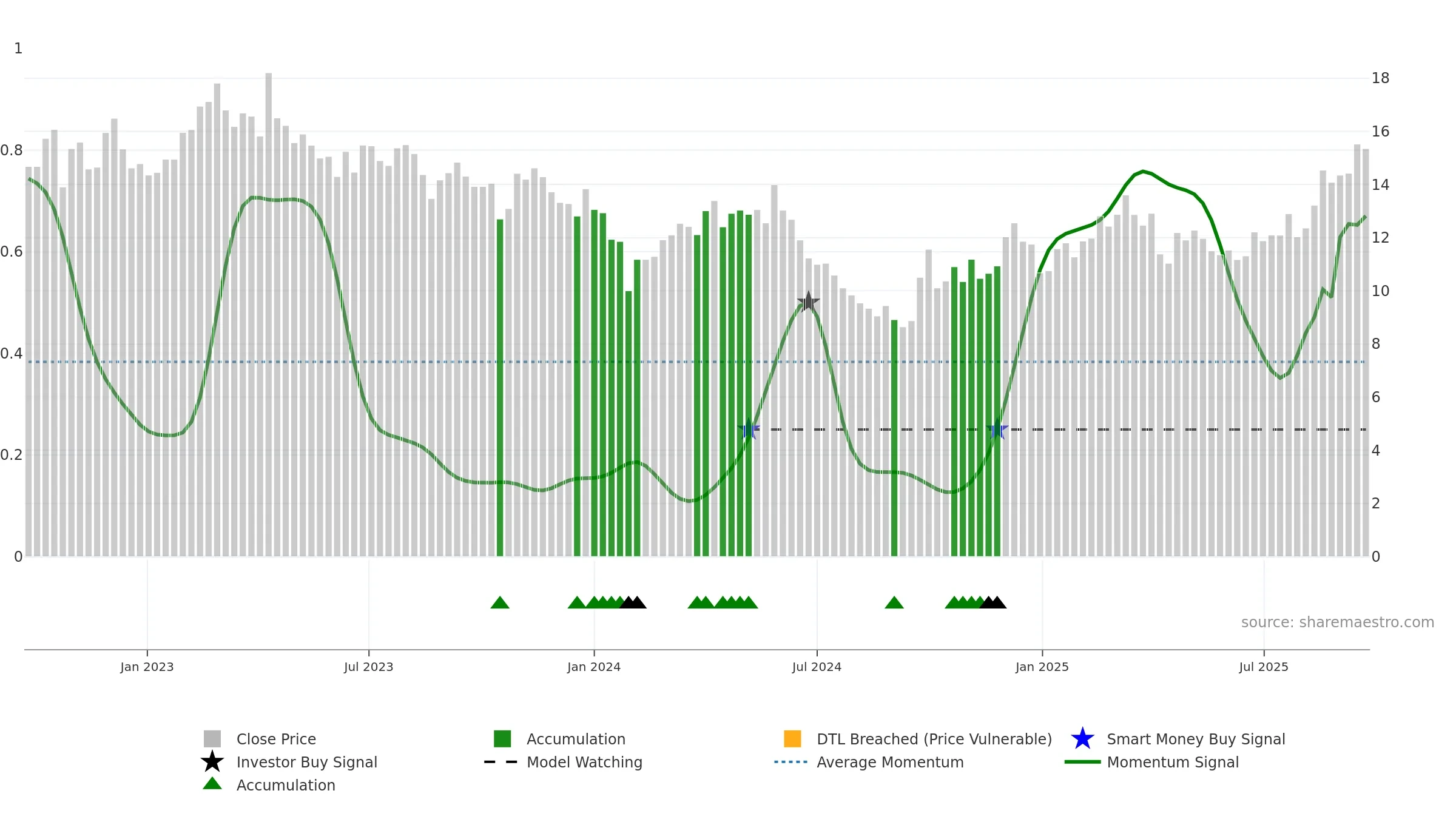Click the gray Close Price legend square

click(212, 738)
